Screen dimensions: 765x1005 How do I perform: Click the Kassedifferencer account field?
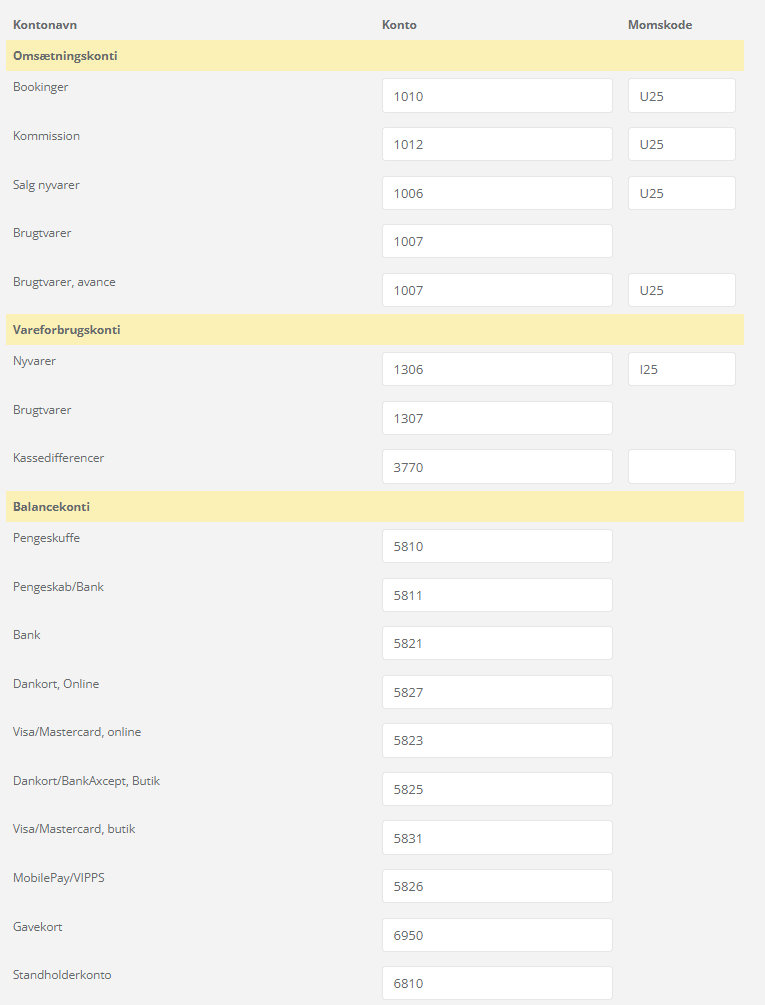[497, 466]
